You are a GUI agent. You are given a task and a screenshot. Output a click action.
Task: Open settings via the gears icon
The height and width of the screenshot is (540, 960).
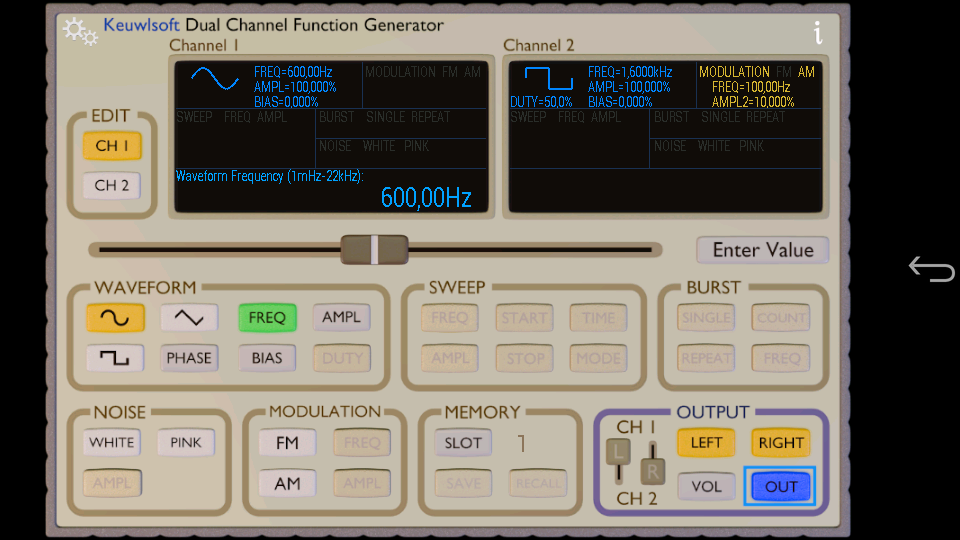click(80, 31)
